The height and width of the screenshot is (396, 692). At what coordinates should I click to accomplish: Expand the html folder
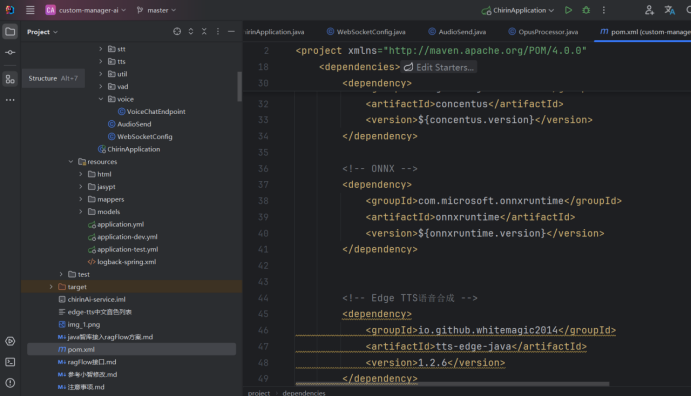[81, 174]
